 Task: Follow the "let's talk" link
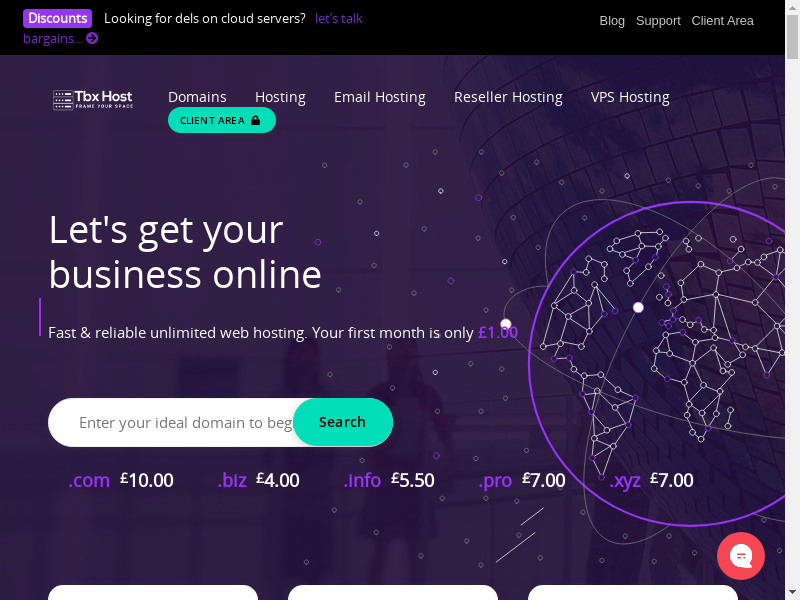tap(339, 18)
